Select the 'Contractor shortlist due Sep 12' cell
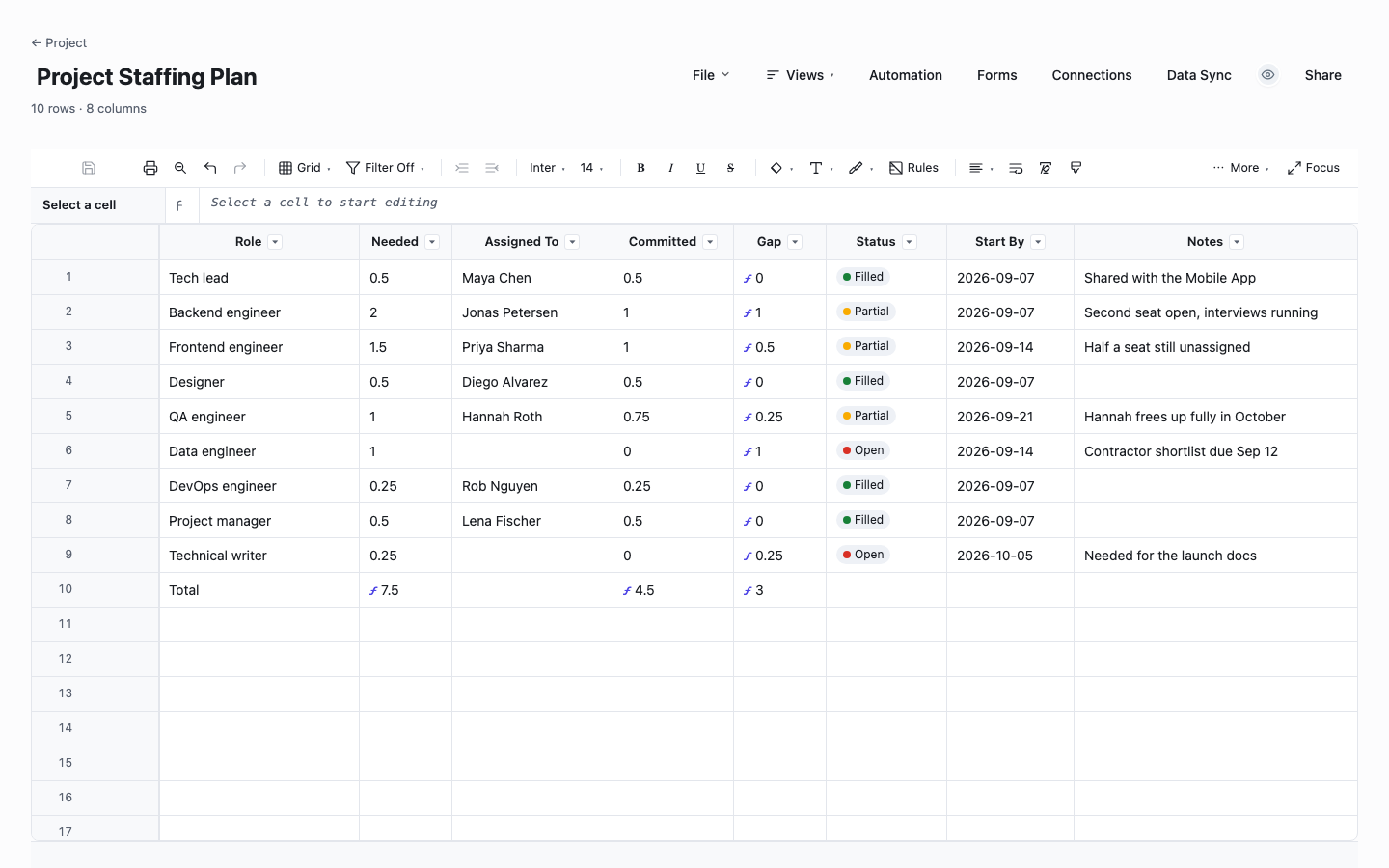Image resolution: width=1389 pixels, height=868 pixels. click(1215, 451)
